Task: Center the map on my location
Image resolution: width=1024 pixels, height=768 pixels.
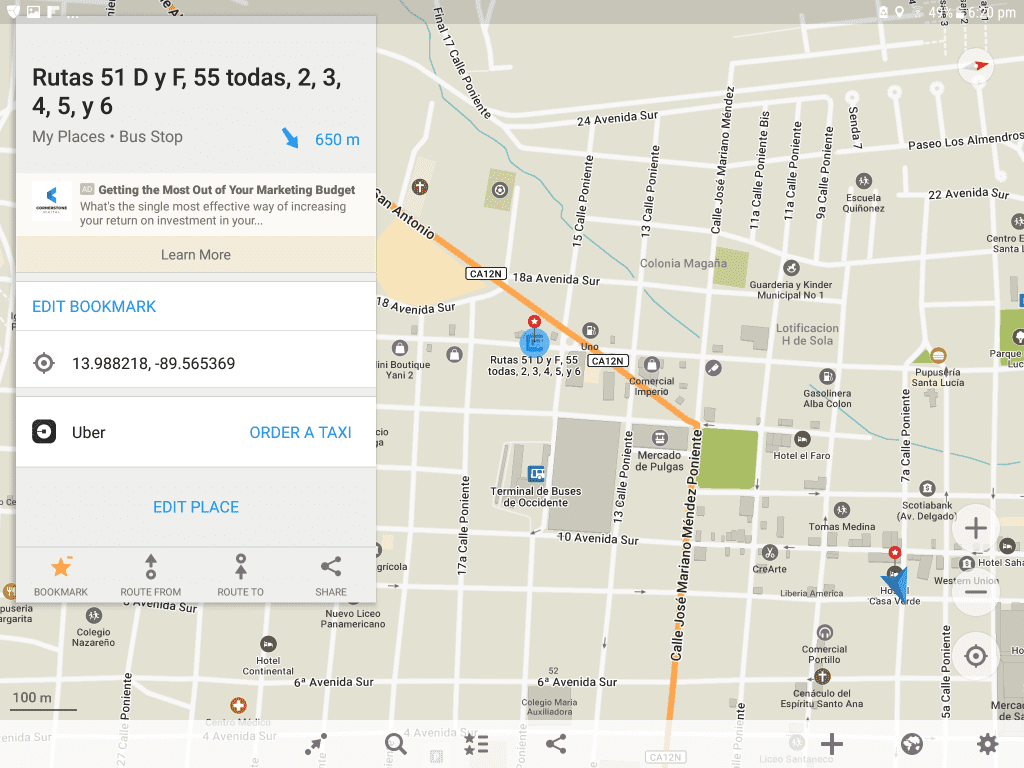Action: pyautogui.click(x=975, y=656)
